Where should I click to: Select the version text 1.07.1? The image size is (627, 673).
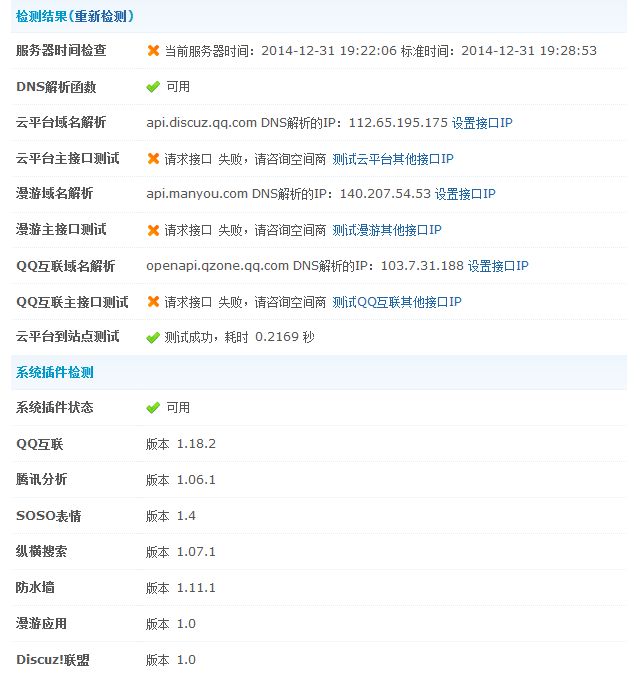coord(196,552)
